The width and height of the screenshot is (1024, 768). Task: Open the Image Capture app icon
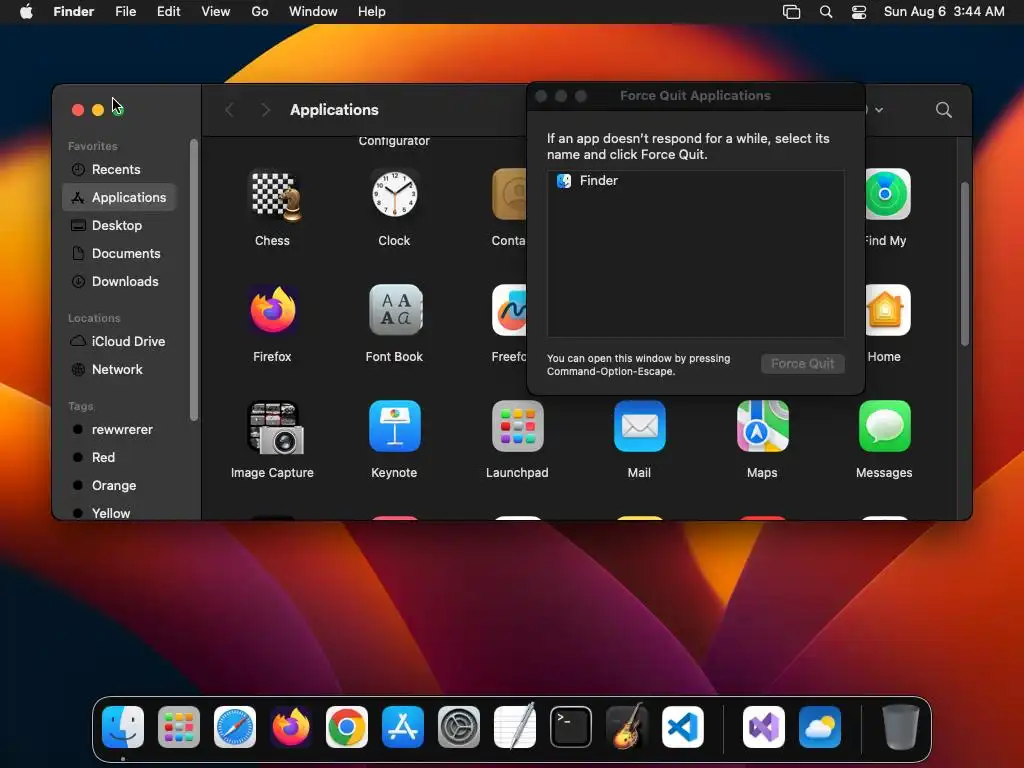[275, 427]
